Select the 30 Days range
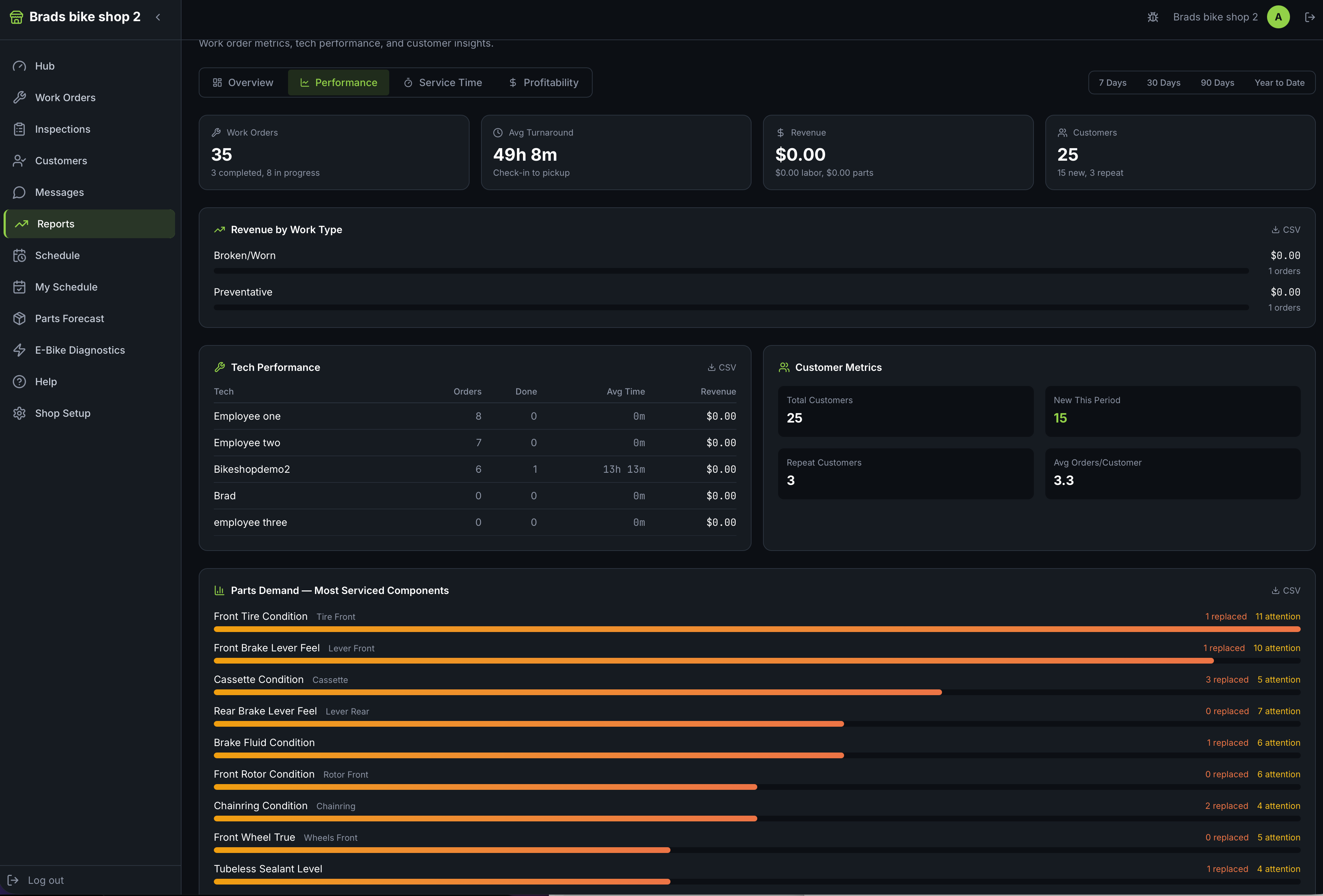The width and height of the screenshot is (1323, 896). (1163, 82)
